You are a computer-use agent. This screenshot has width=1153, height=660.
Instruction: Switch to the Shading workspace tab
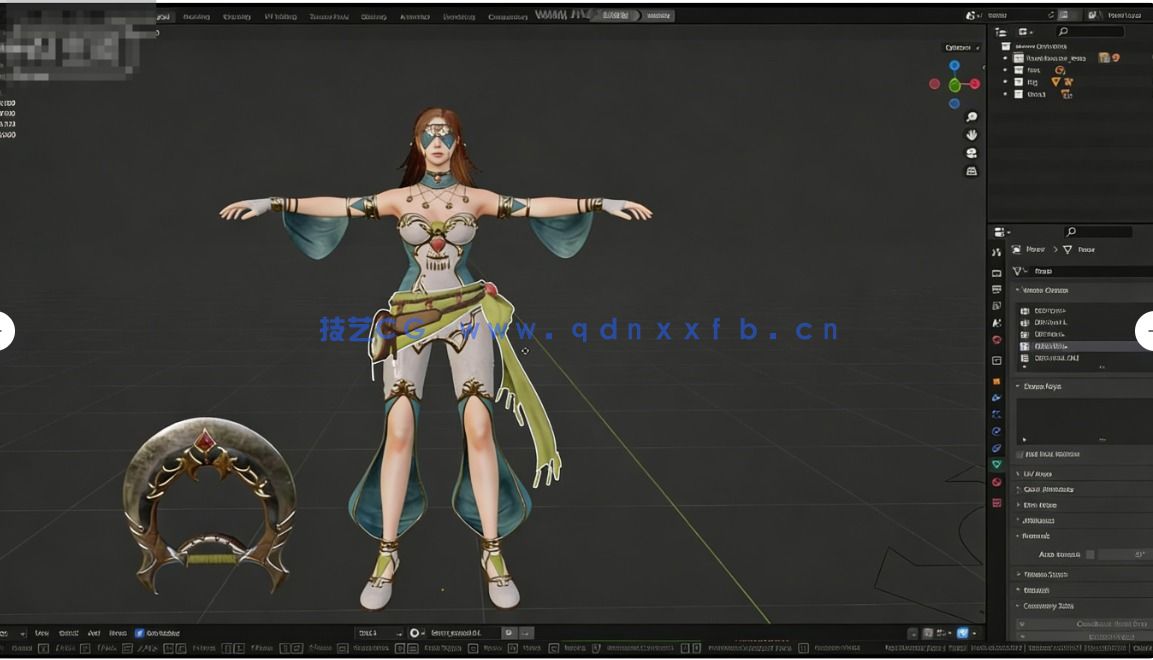pyautogui.click(x=372, y=15)
